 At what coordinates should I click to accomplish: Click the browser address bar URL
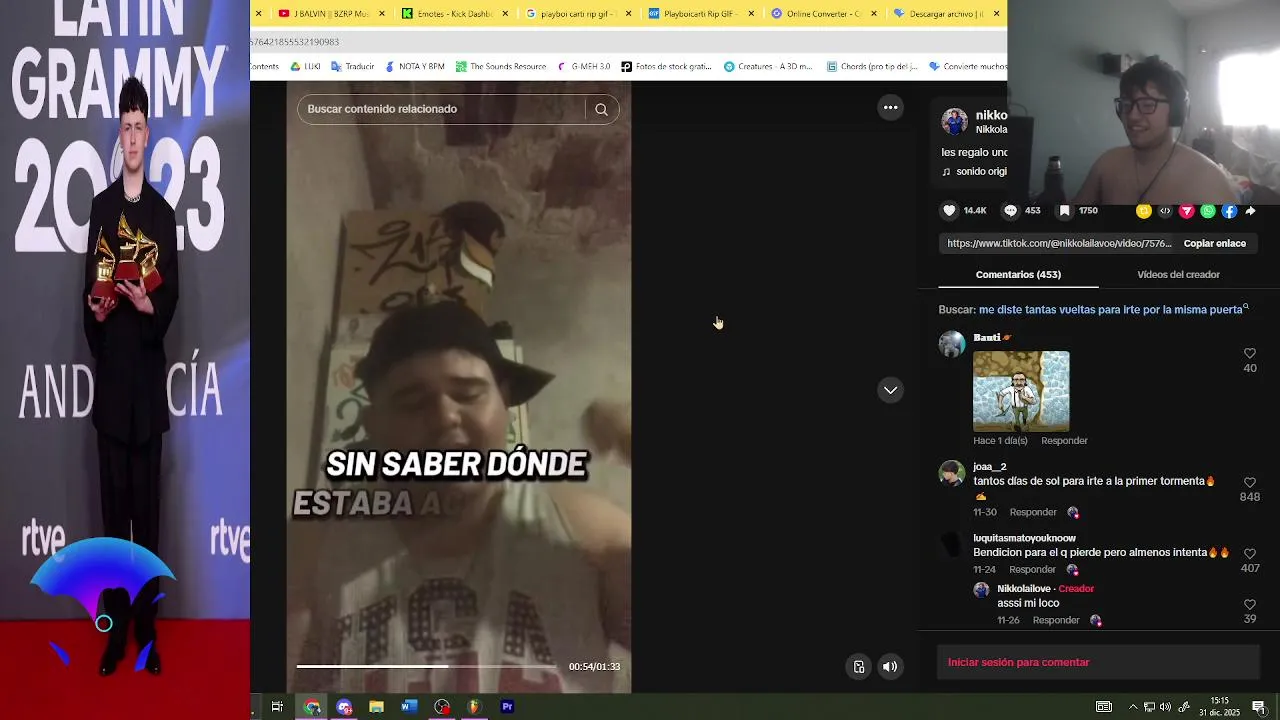pyautogui.click(x=628, y=42)
